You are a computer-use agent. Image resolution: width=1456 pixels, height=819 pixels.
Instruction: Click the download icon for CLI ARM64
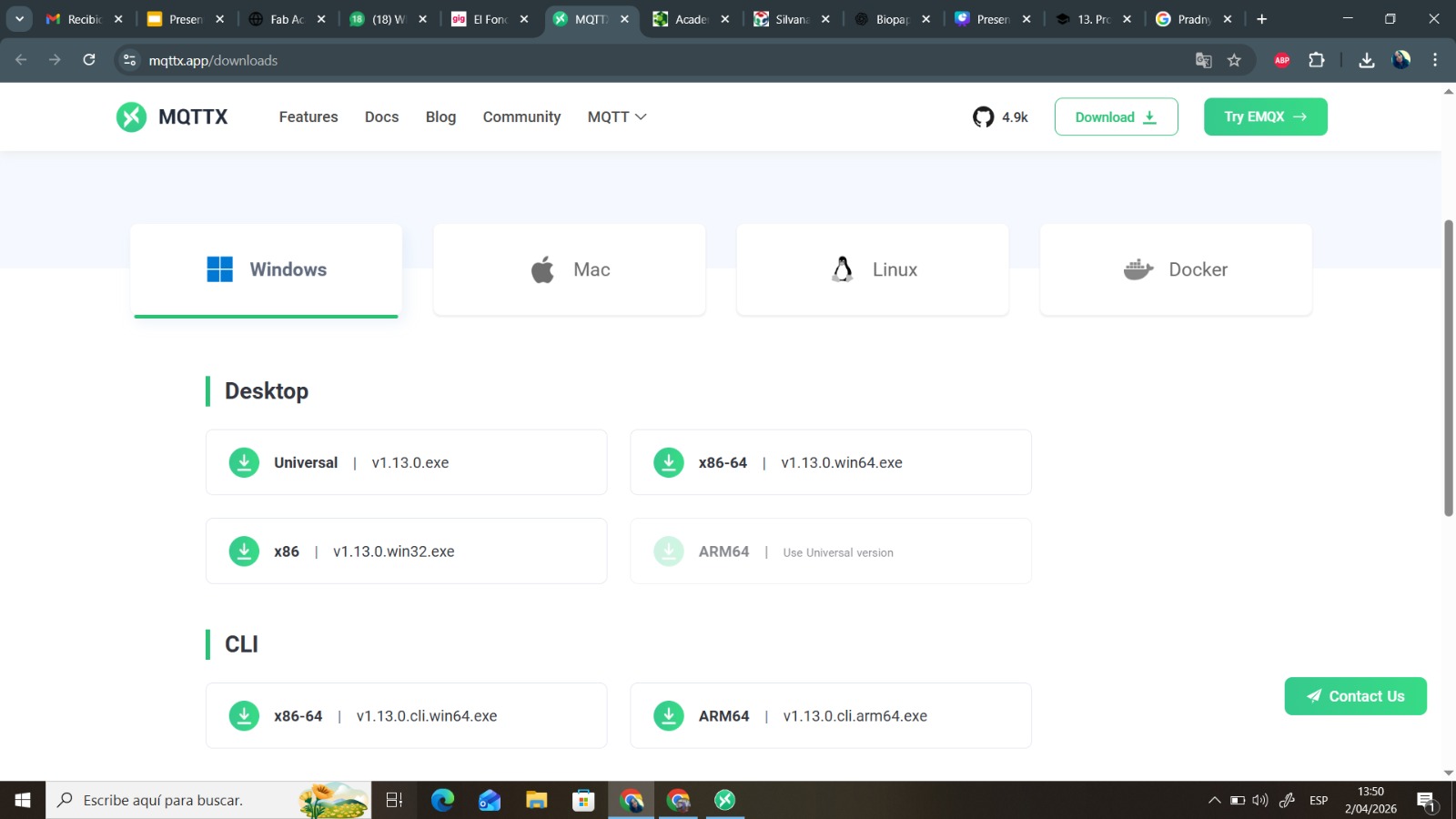669,716
